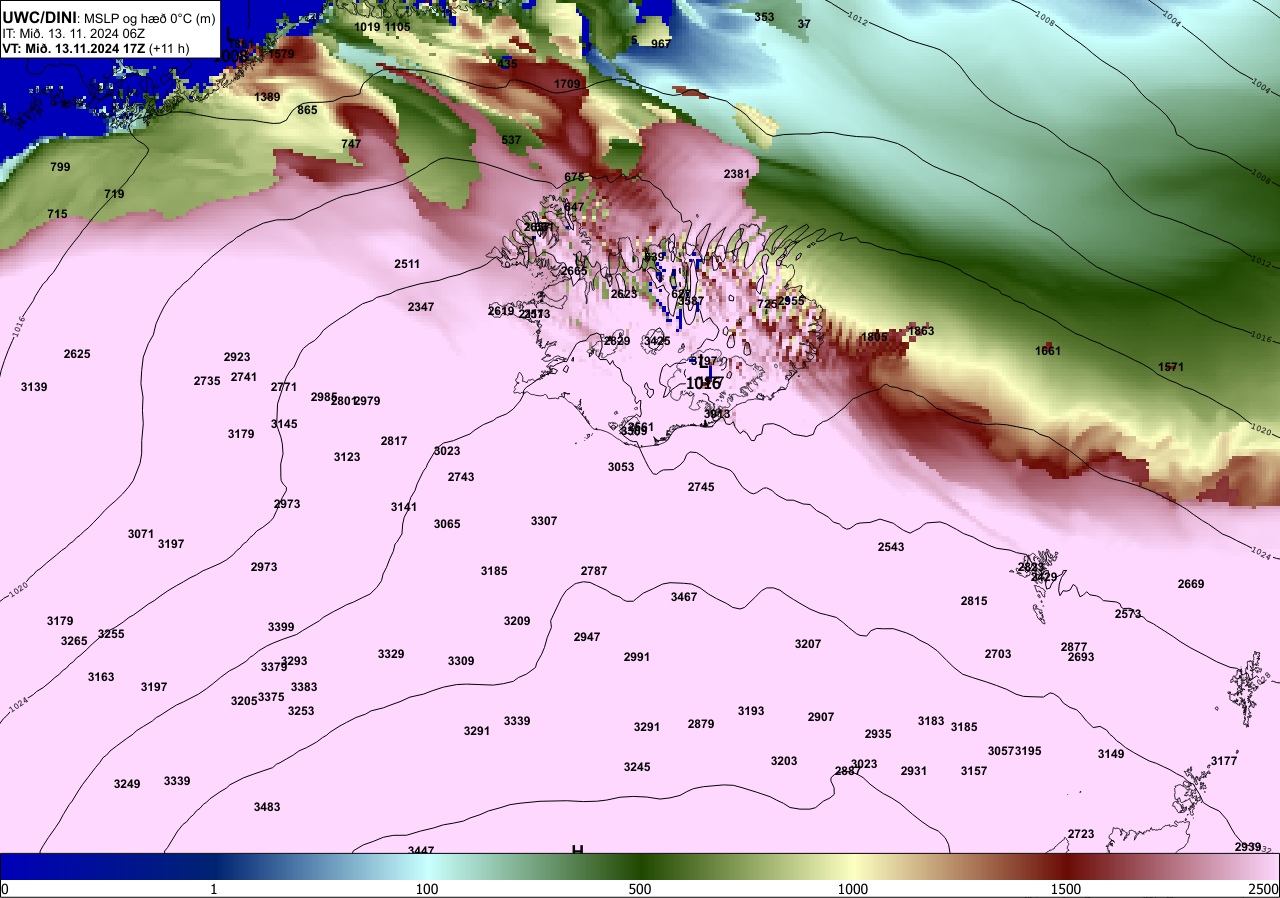Click the freezing level value 865
The width and height of the screenshot is (1280, 898).
click(308, 110)
